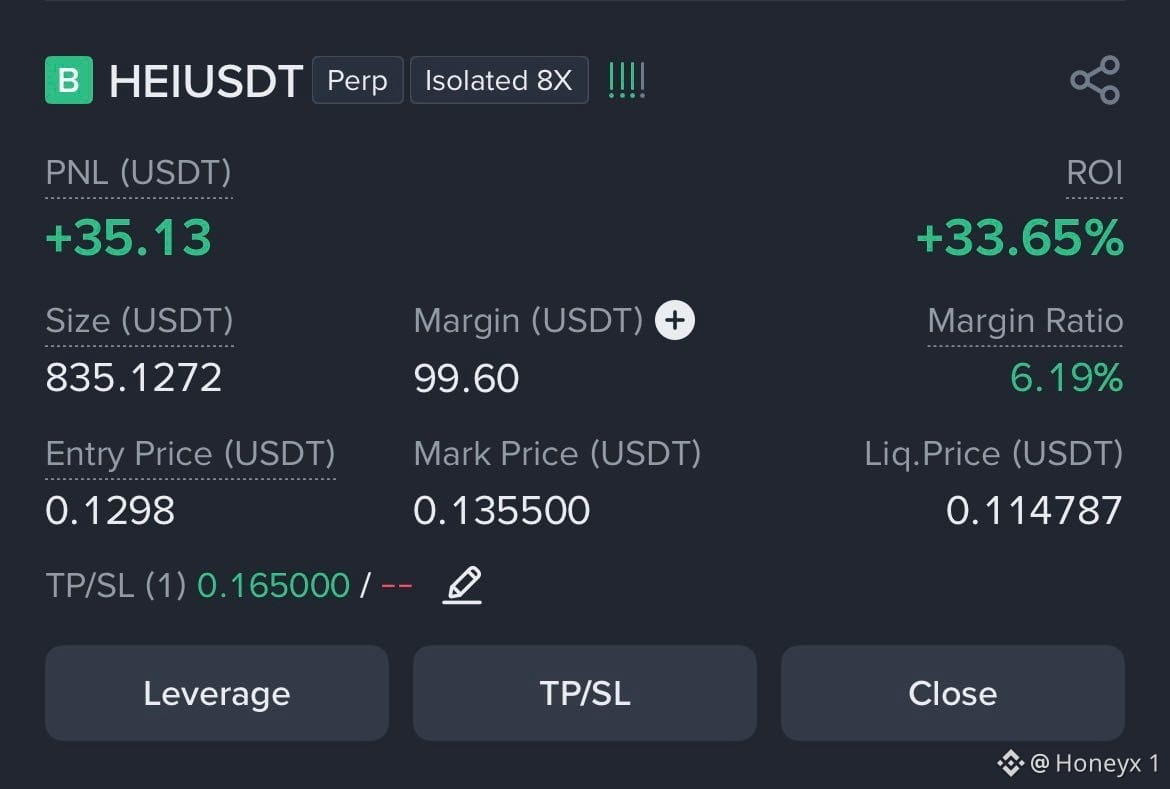Tap the red stop loss dashes
Image resolution: width=1170 pixels, height=789 pixels.
coord(396,586)
